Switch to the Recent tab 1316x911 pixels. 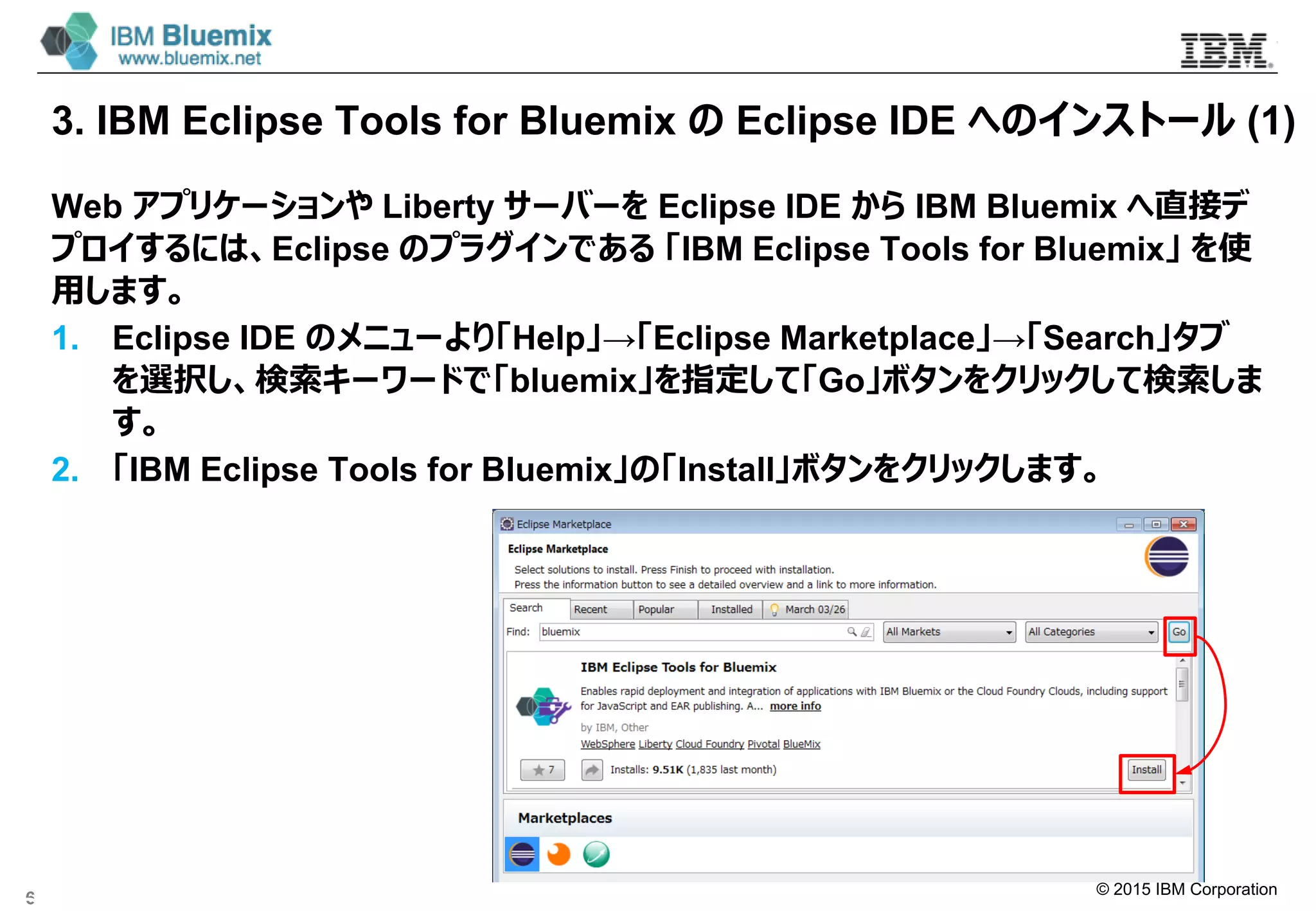pyautogui.click(x=601, y=610)
